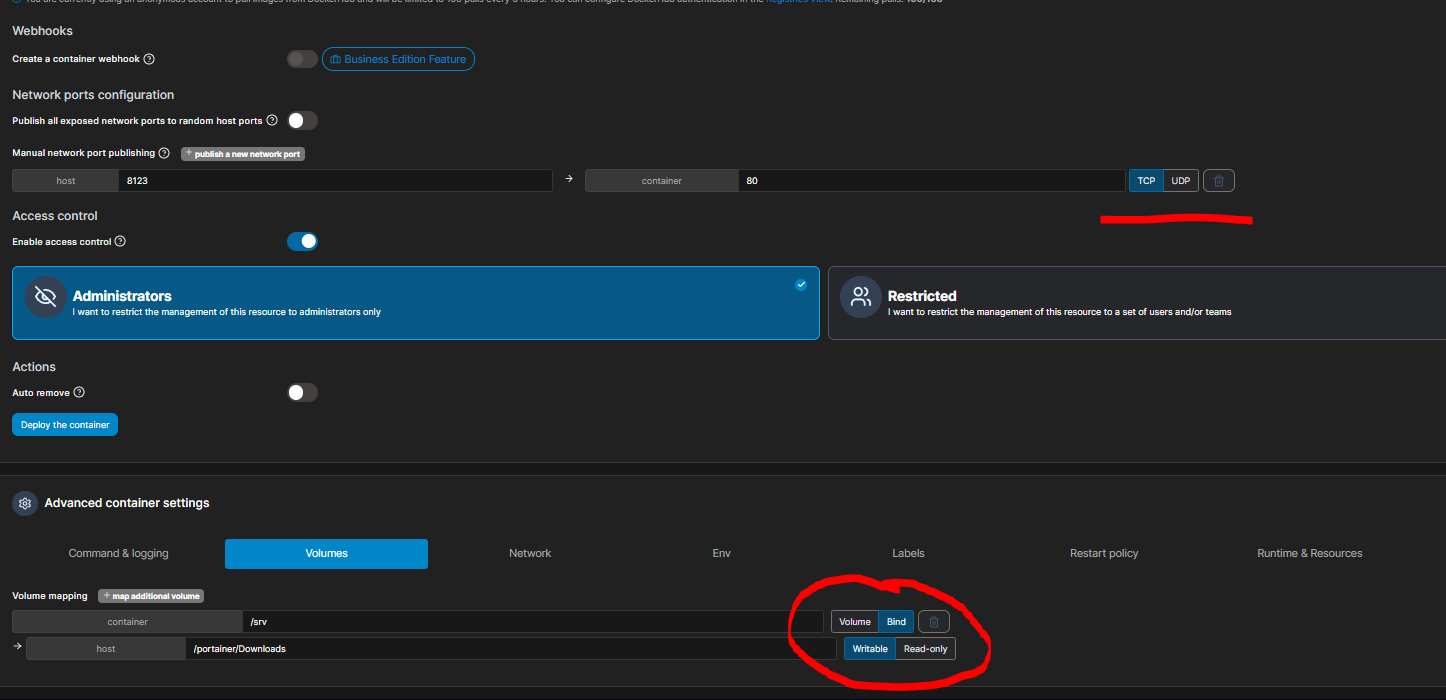Viewport: 1446px width, 700px height.
Task: Remove the /srv volume mapping with trash icon
Action: pyautogui.click(x=934, y=622)
